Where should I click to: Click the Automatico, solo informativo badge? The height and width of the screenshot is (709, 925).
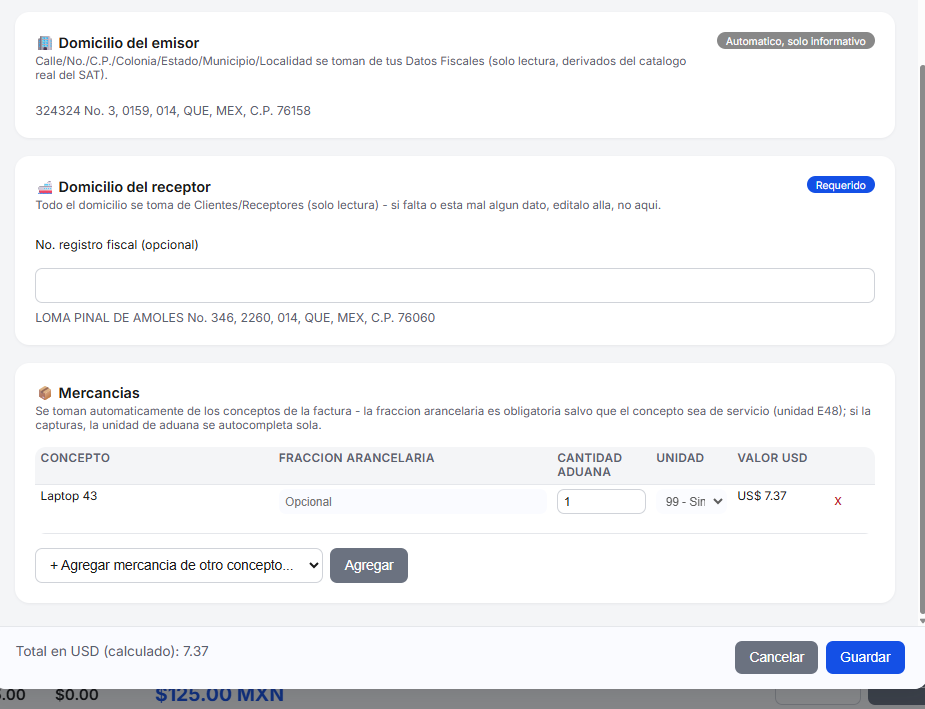tap(795, 41)
